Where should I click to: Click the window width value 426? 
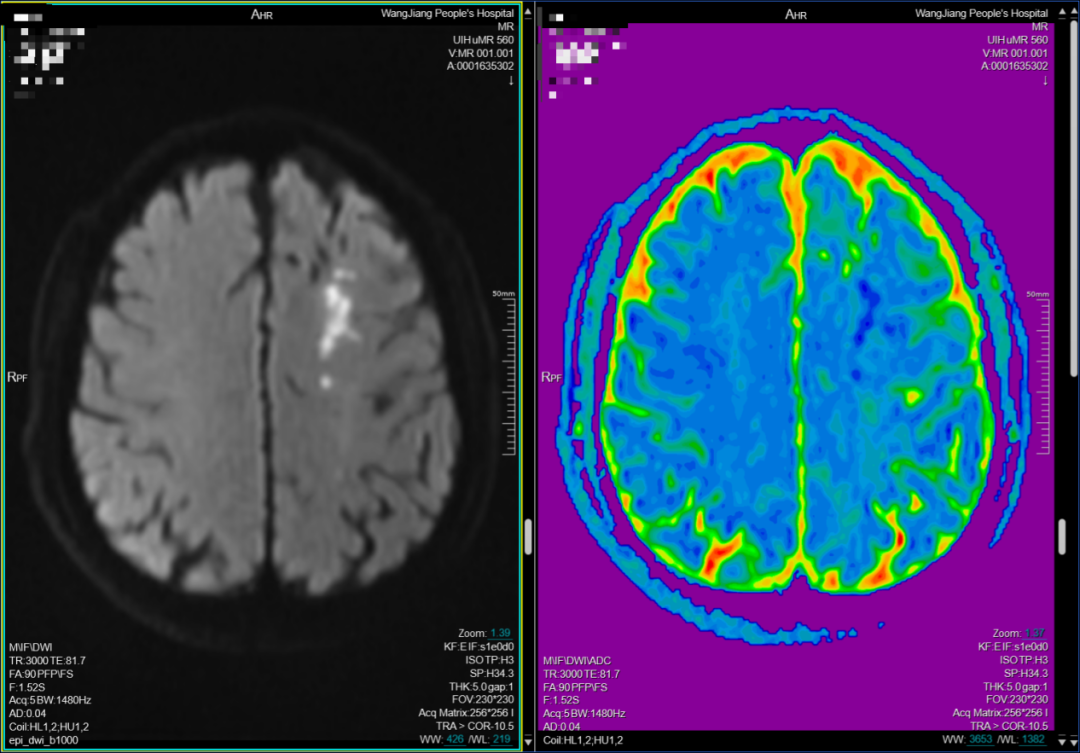(455, 739)
